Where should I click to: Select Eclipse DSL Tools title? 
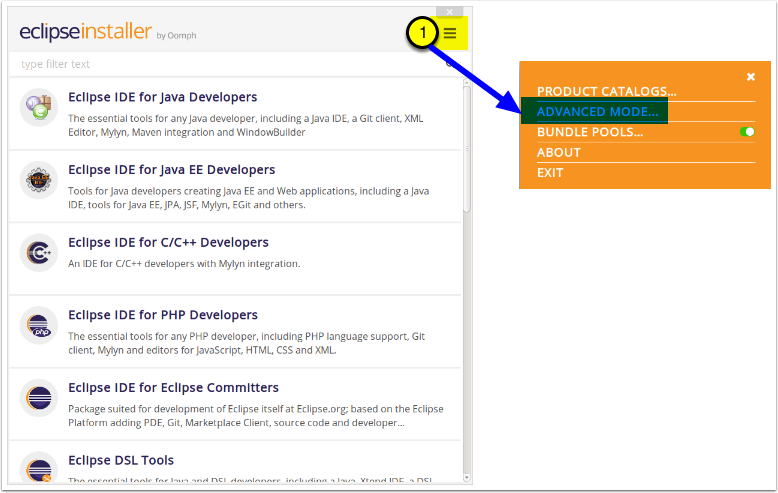pyautogui.click(x=121, y=460)
